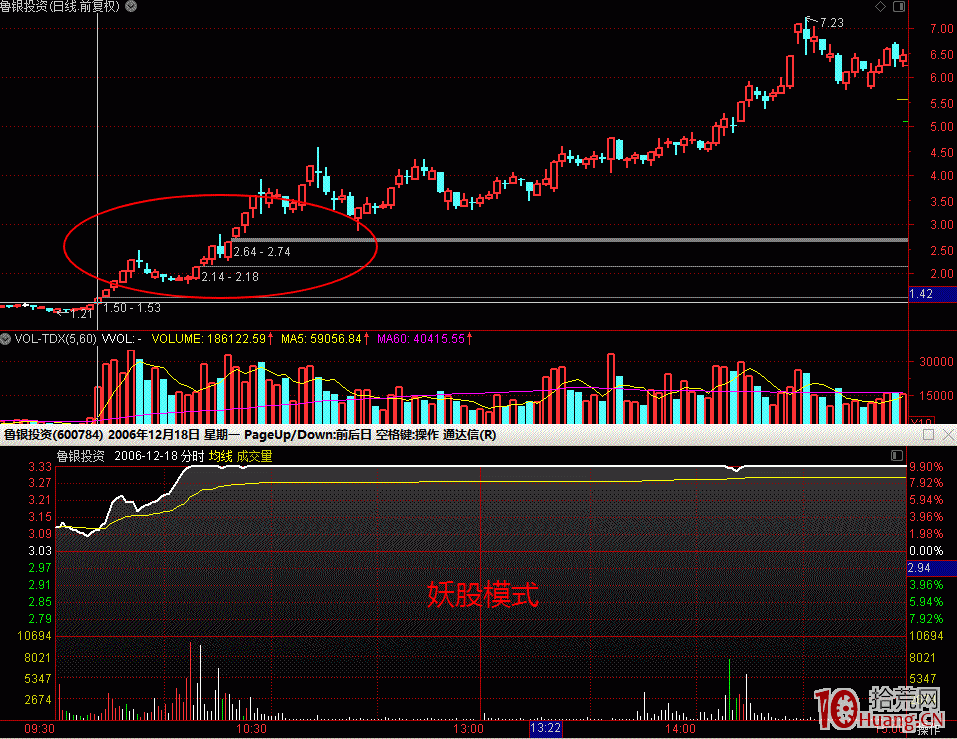Click the 15000 volume axis label
The height and width of the screenshot is (739, 957).
[x=936, y=396]
